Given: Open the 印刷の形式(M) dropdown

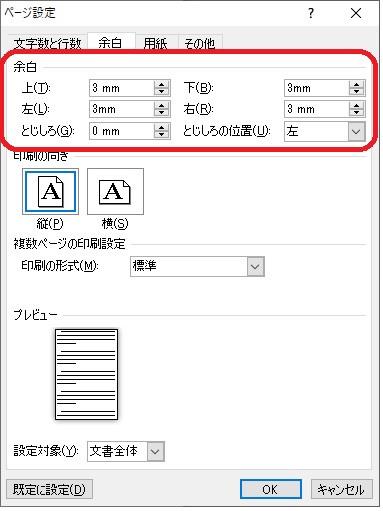Looking at the screenshot, I should [255, 266].
